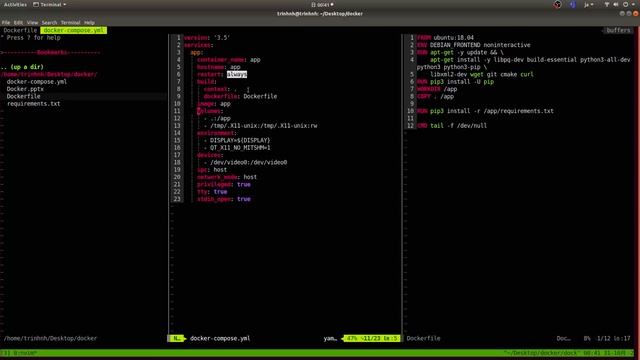
Task: Open the Edit menu
Action: point(18,22)
